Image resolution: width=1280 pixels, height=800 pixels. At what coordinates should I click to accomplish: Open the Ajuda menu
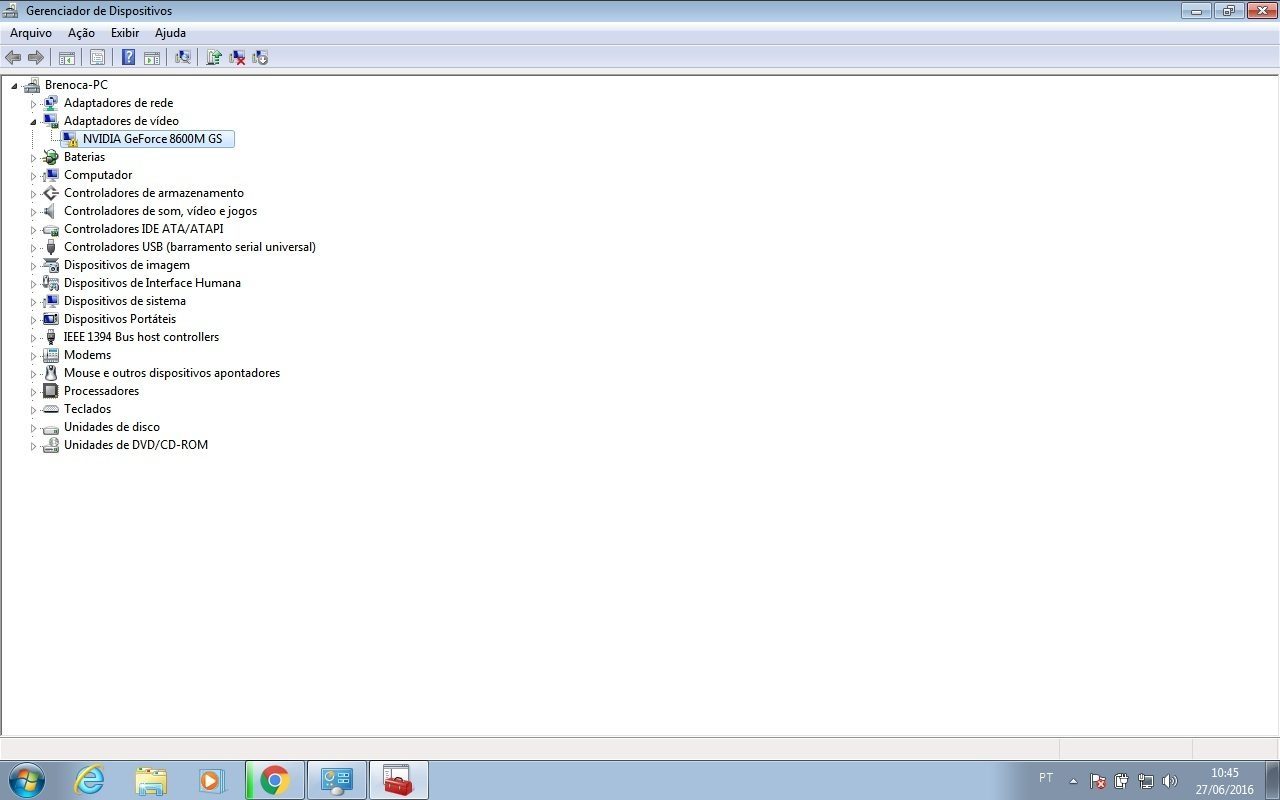click(x=170, y=33)
